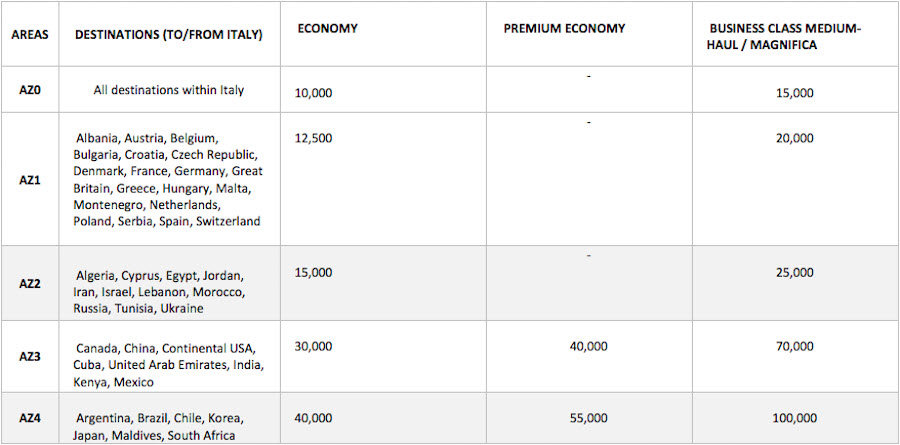
Task: Click the premium economy value 40,000 in the AZ3 row
Action: 588,346
